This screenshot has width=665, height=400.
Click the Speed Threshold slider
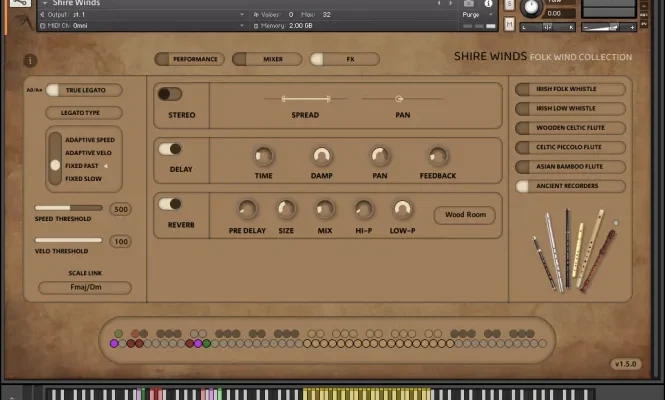[68, 208]
